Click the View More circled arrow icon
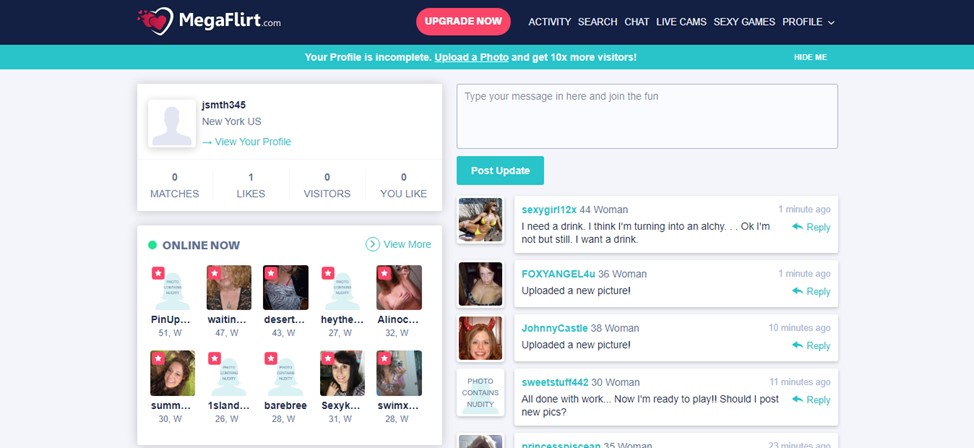 [372, 244]
